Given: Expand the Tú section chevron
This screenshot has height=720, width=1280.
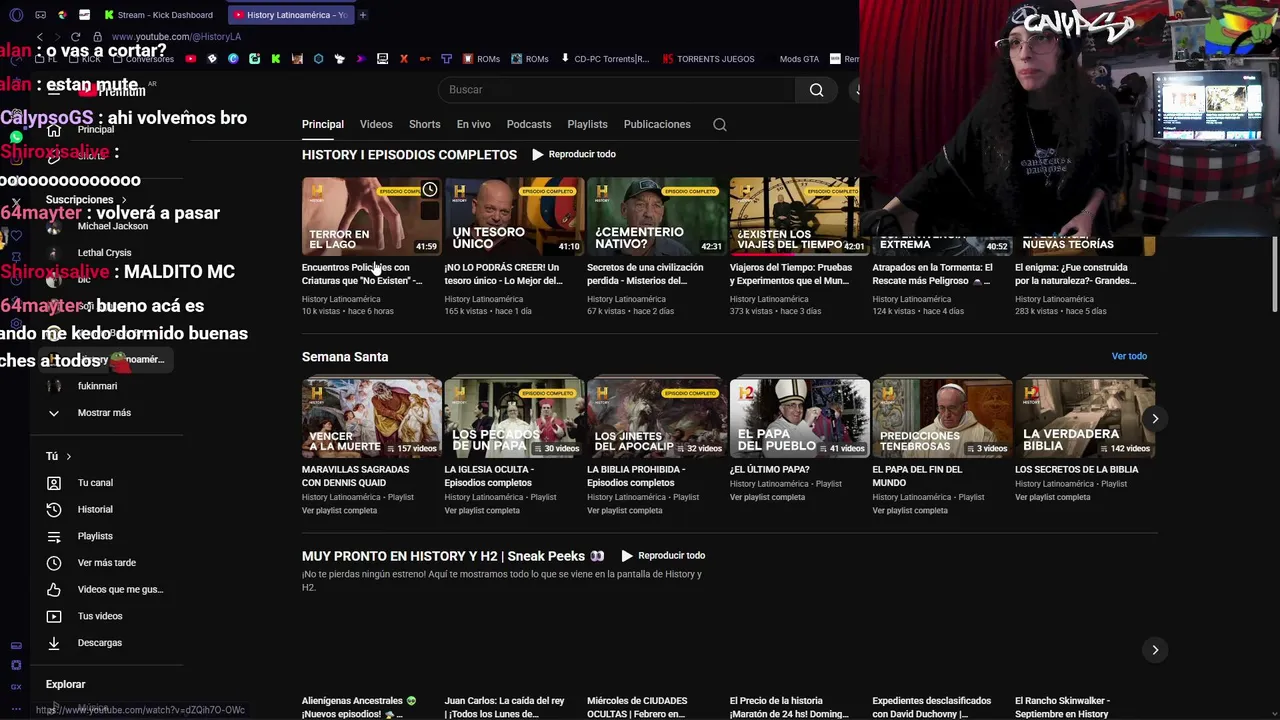Looking at the screenshot, I should pos(68,457).
